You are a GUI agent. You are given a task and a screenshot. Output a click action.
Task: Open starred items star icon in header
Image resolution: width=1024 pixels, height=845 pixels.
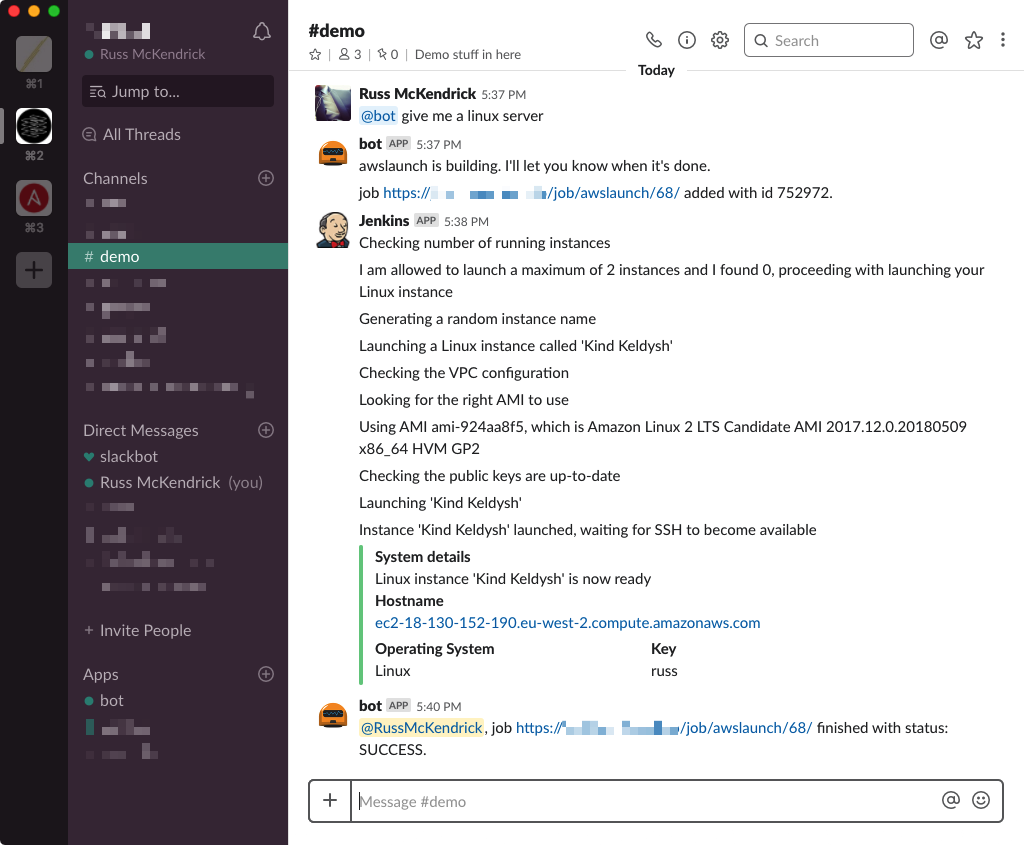pos(974,40)
